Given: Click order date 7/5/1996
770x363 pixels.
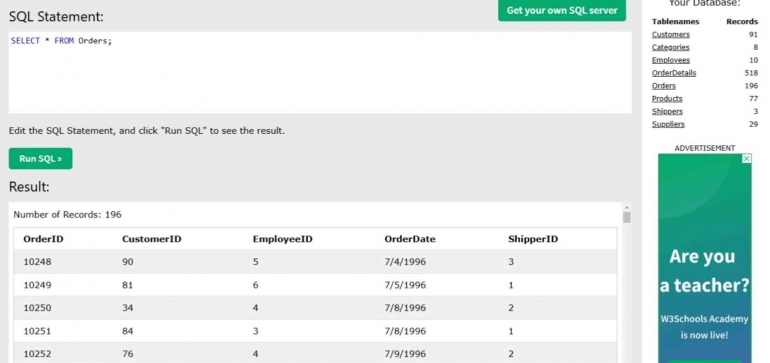Looking at the screenshot, I should tap(405, 285).
